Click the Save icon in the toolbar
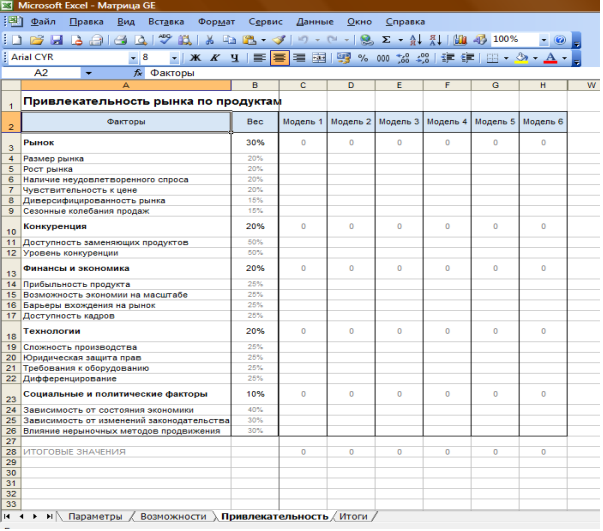This screenshot has width=603, height=531. pyautogui.click(x=57, y=40)
